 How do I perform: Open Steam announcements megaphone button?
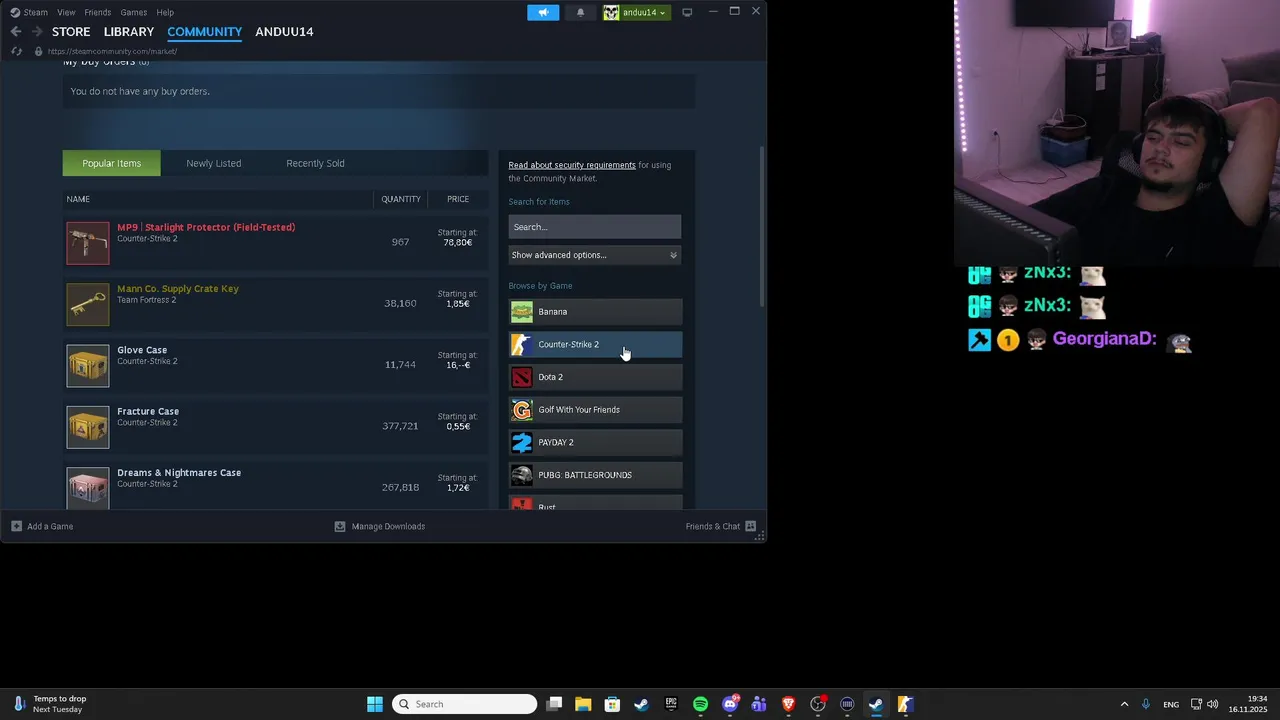[x=543, y=12]
